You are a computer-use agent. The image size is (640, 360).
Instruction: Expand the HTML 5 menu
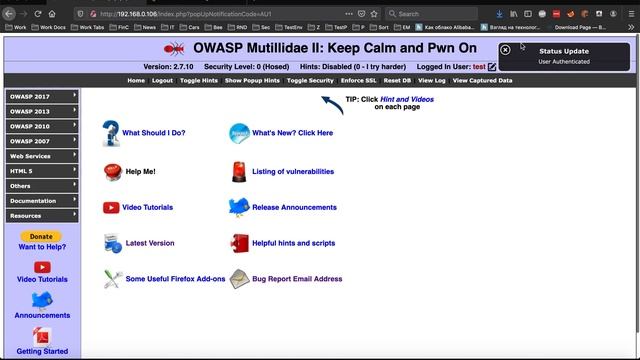click(42, 171)
